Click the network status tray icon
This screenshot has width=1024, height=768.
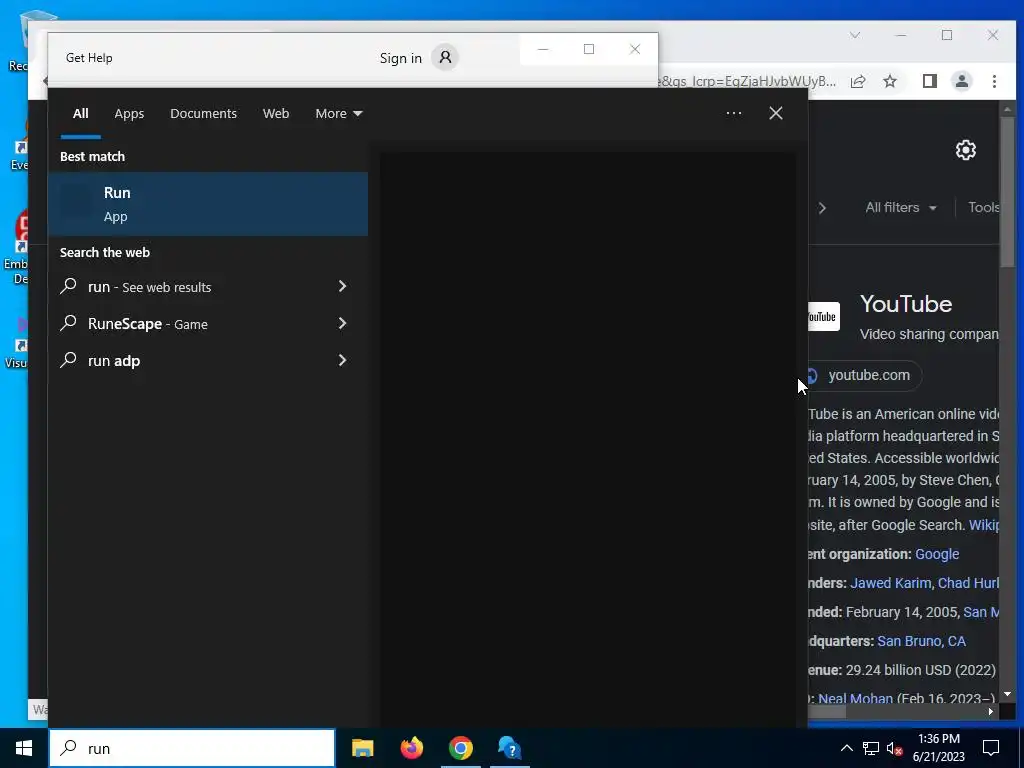[871, 748]
